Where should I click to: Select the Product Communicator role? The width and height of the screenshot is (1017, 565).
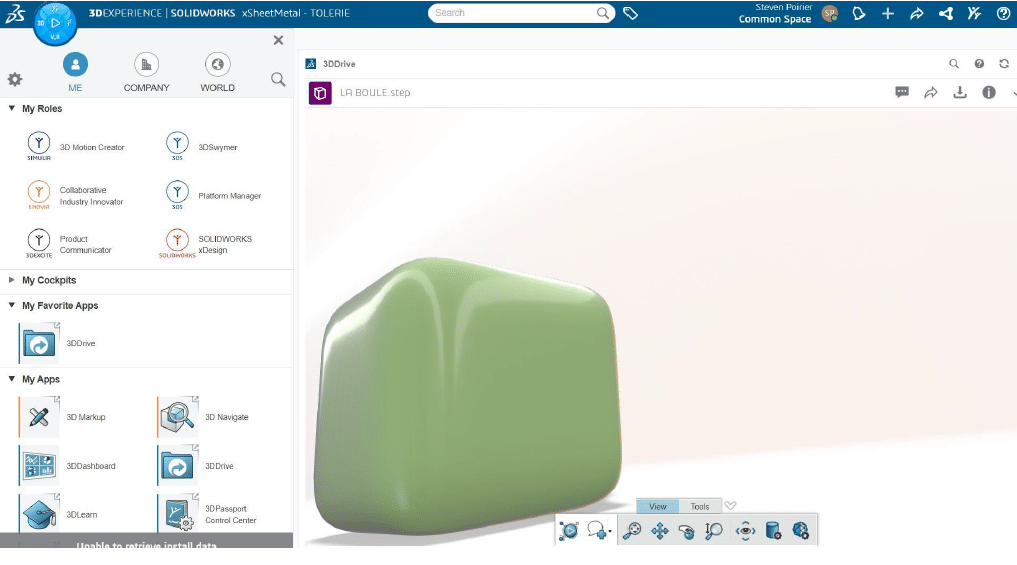tap(69, 244)
